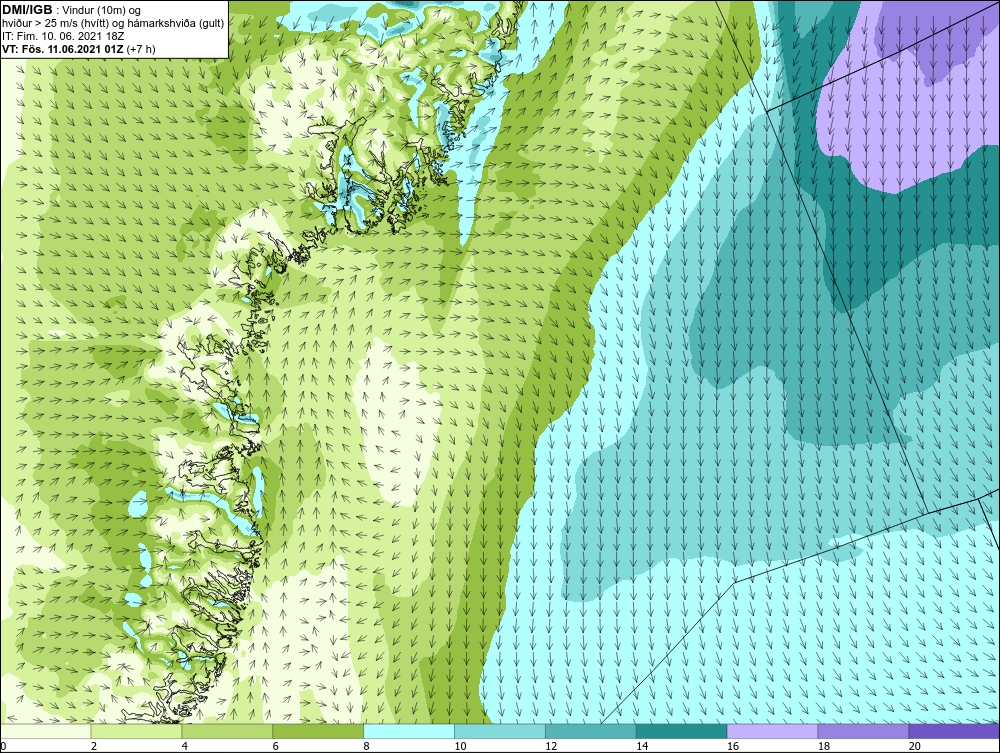Click the 14–16 m/s dark teal legend swatch

tap(682, 731)
